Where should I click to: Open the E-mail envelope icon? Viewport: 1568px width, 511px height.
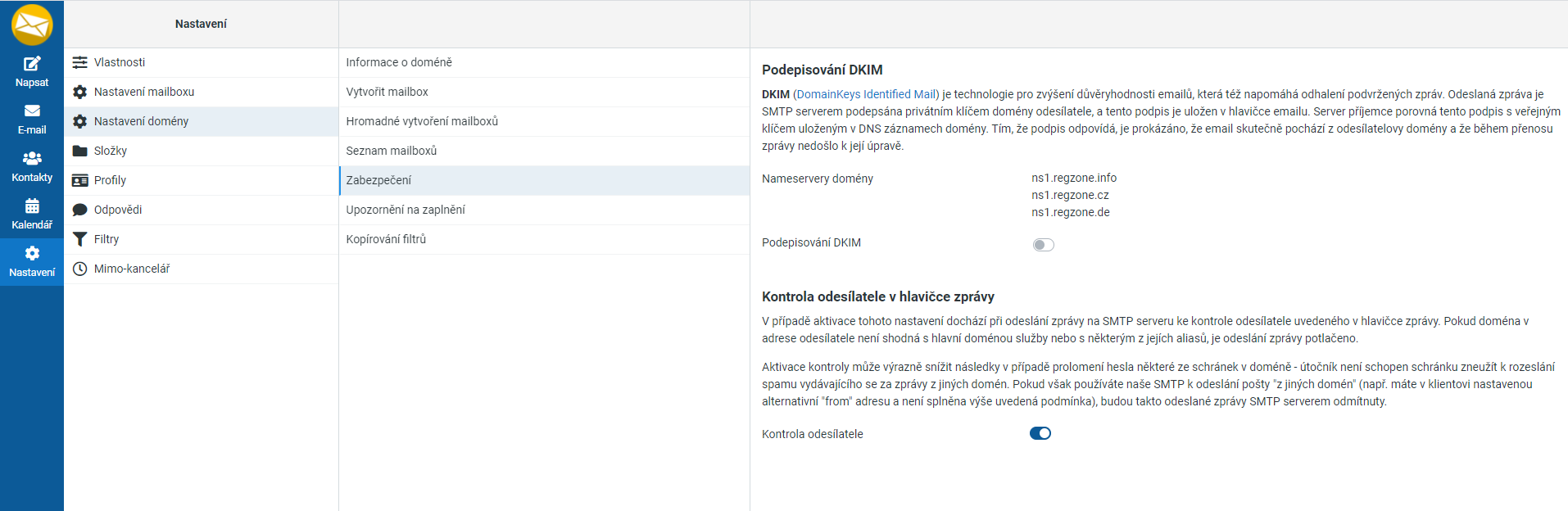click(32, 111)
